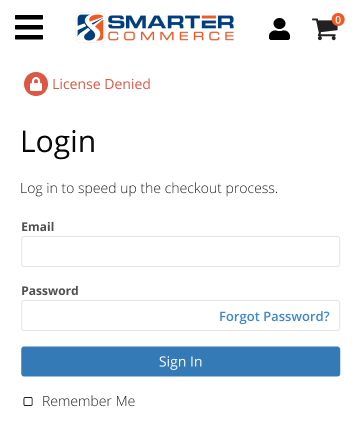Submit with the Sign In button
Screen dimensions: 360x432
click(x=181, y=361)
